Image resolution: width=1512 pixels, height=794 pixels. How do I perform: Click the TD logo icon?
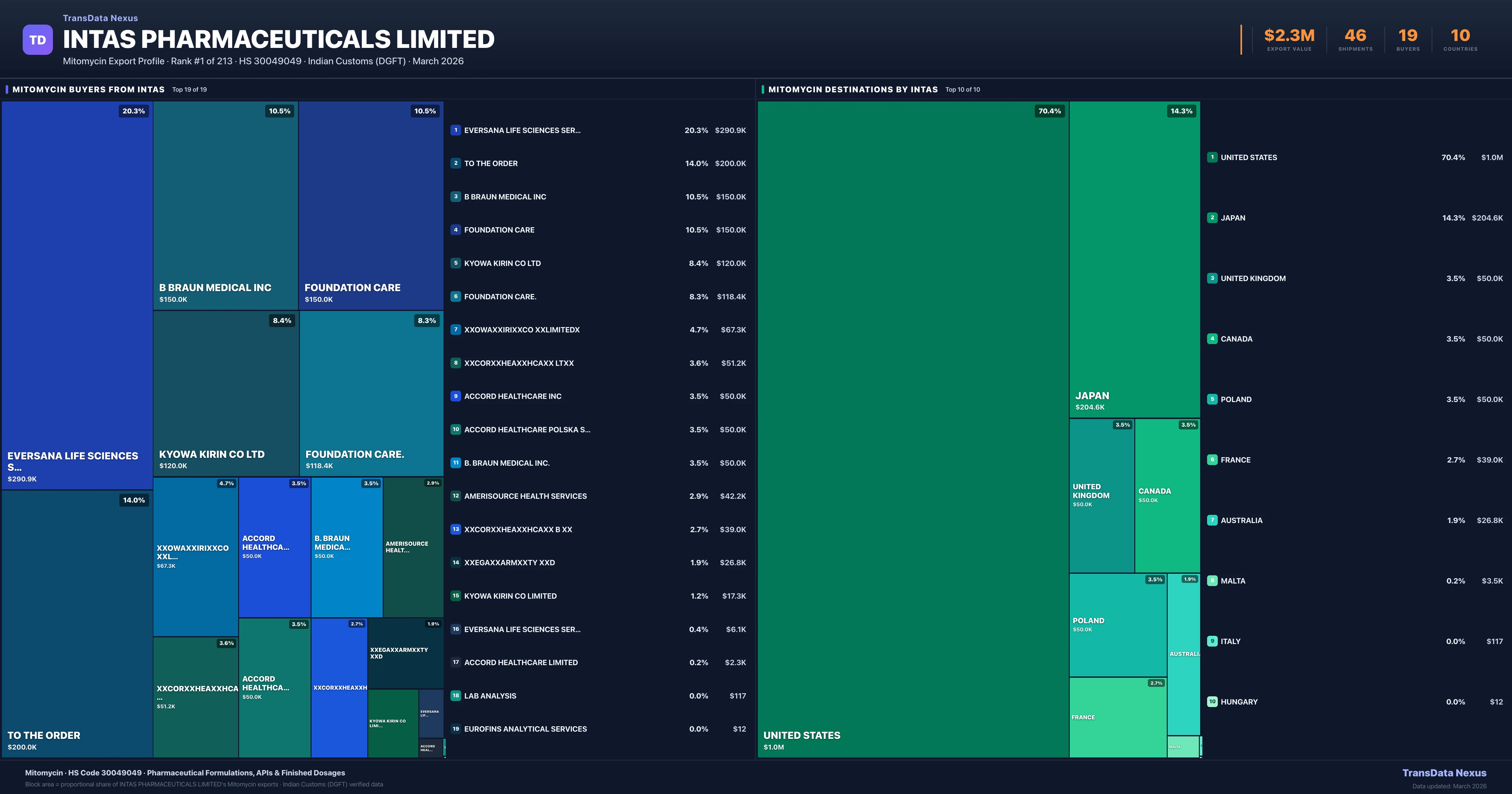pyautogui.click(x=37, y=40)
